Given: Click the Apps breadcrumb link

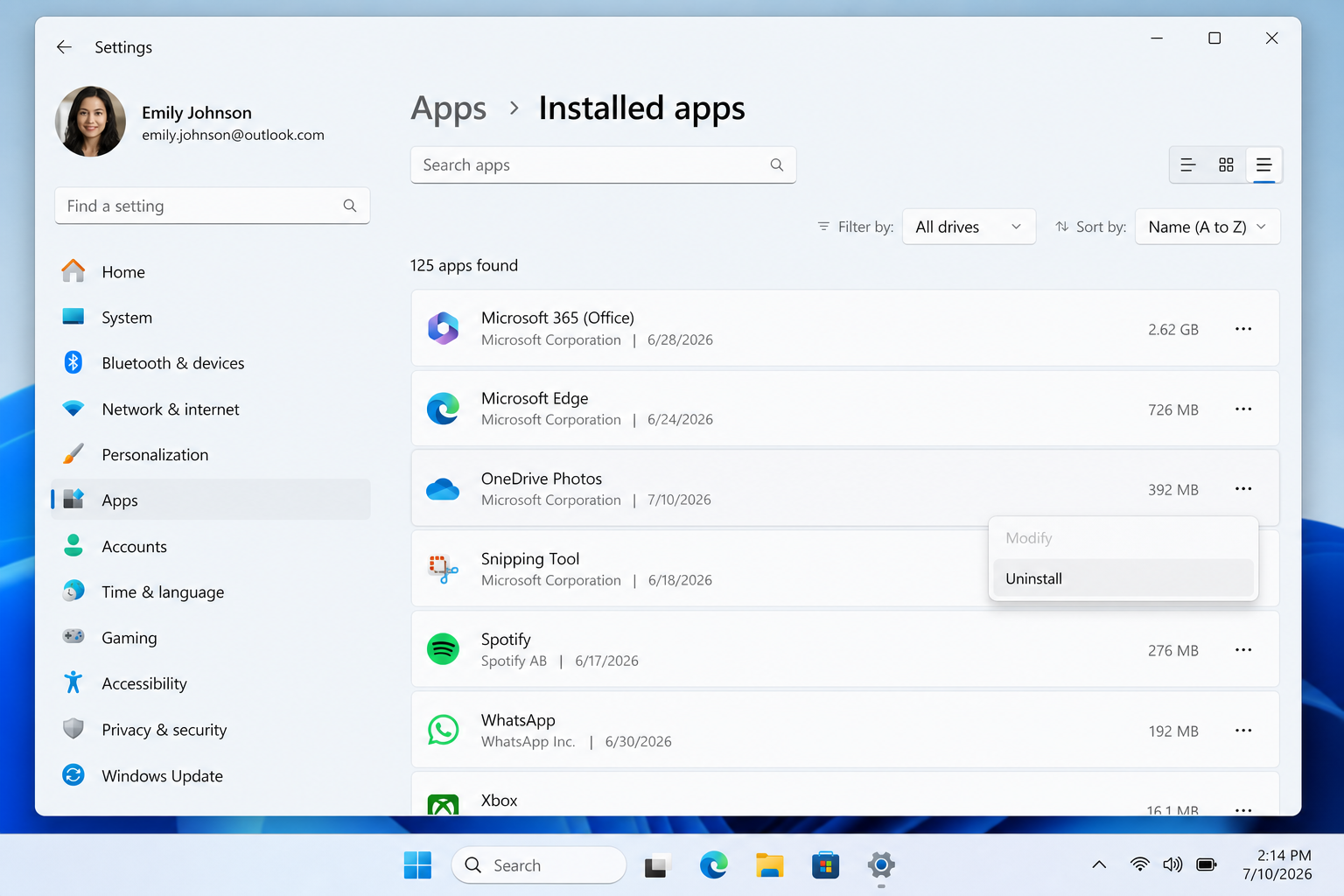Looking at the screenshot, I should [449, 109].
